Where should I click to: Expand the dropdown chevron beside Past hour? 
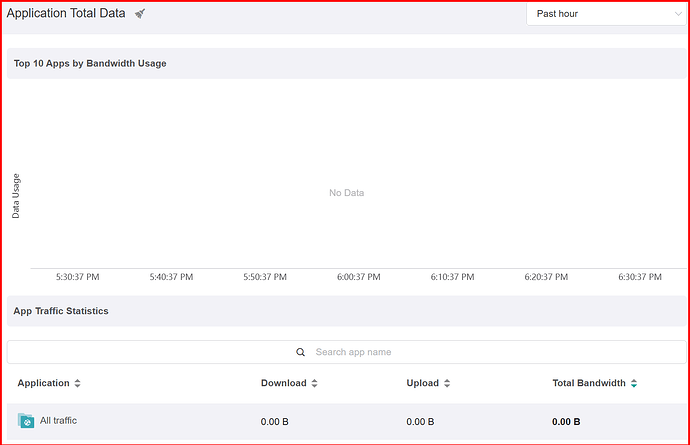click(x=678, y=14)
